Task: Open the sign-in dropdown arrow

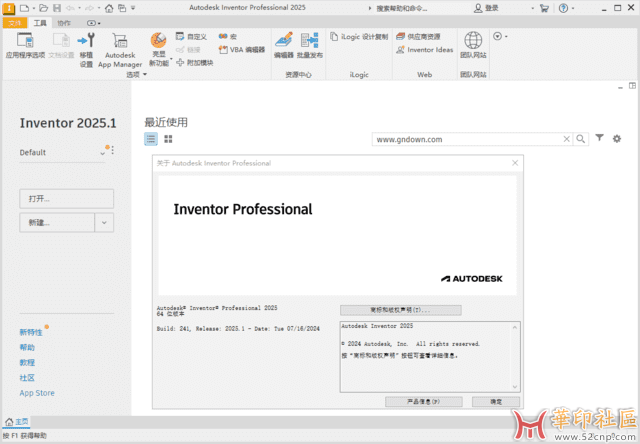Action: 533,8
